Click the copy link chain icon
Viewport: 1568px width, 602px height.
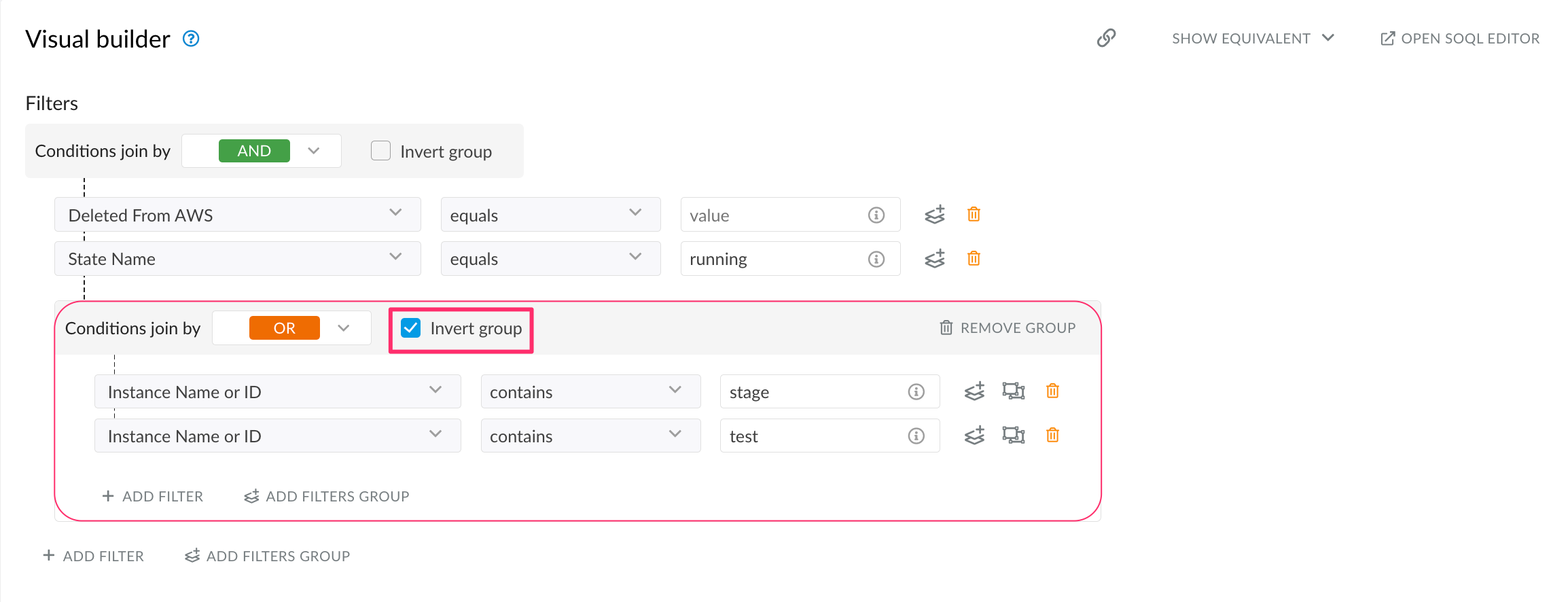1106,38
